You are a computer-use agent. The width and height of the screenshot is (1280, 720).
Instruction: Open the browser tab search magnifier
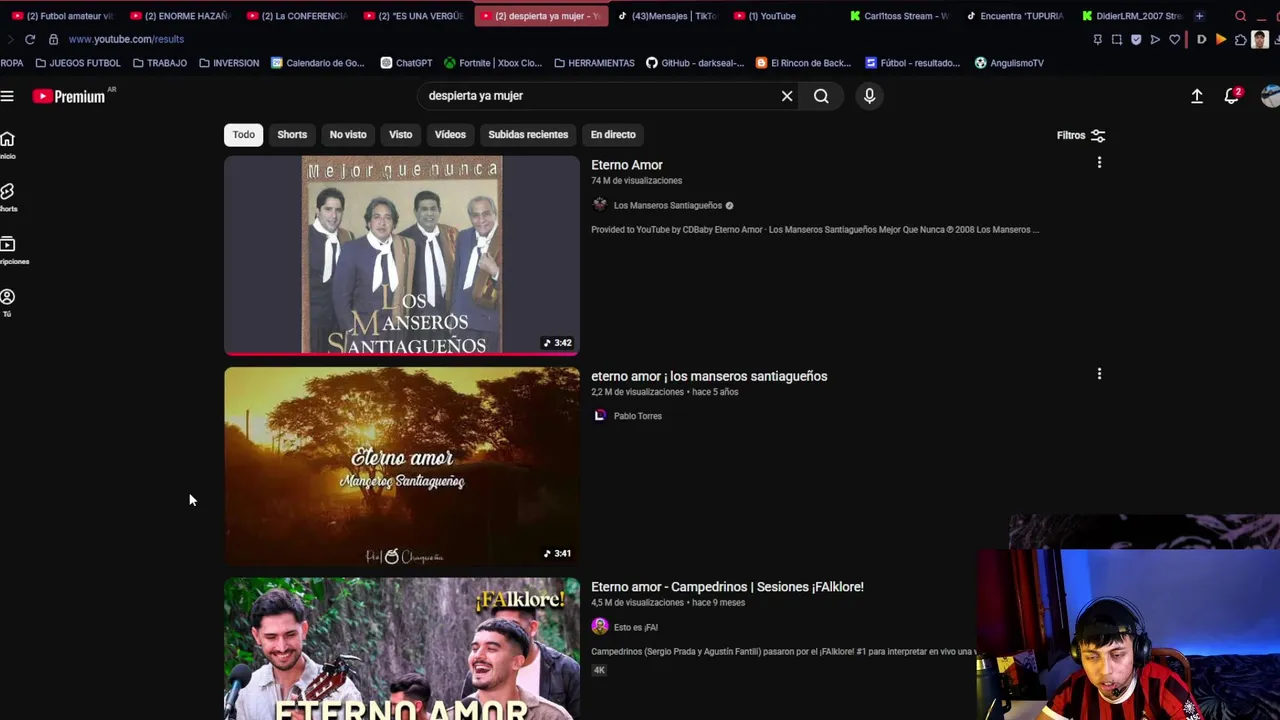(1240, 16)
